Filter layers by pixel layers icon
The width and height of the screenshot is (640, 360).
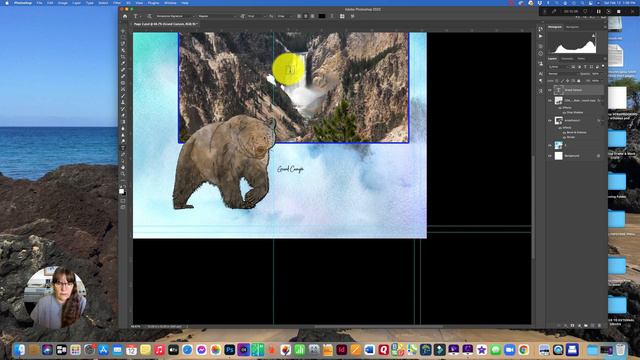pyautogui.click(x=573, y=67)
